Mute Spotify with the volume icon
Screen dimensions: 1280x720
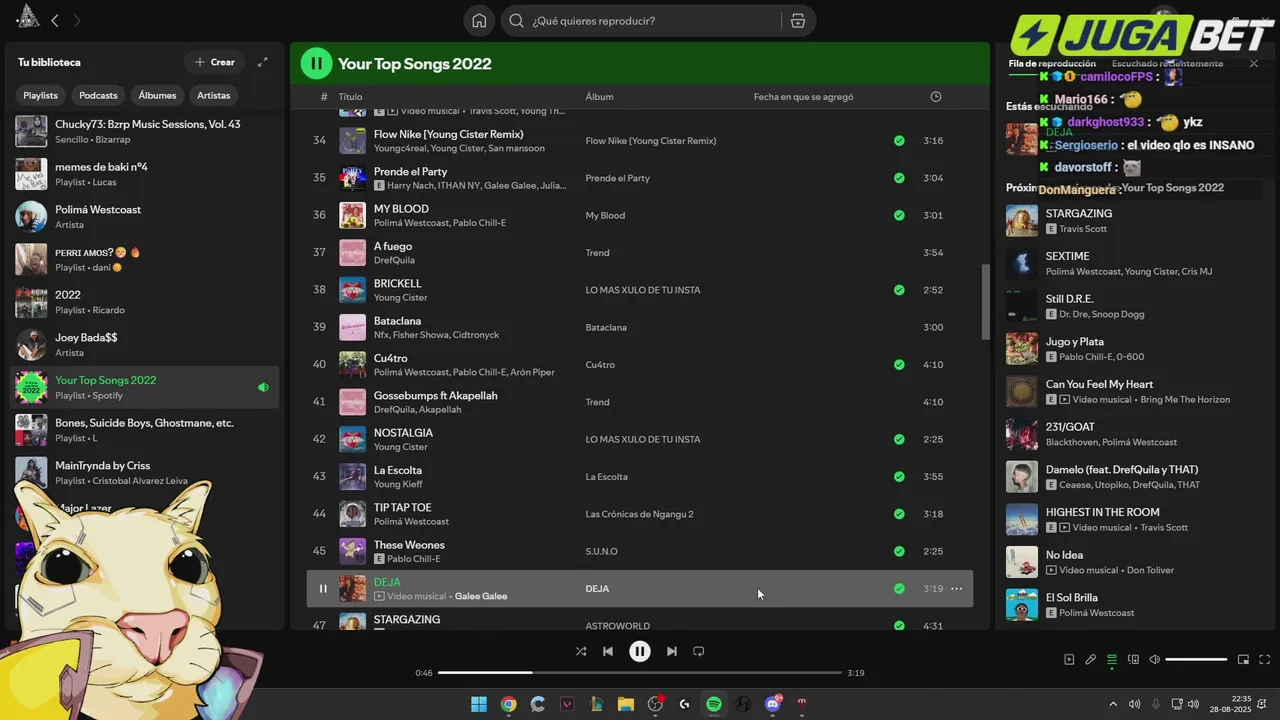coord(1155,659)
